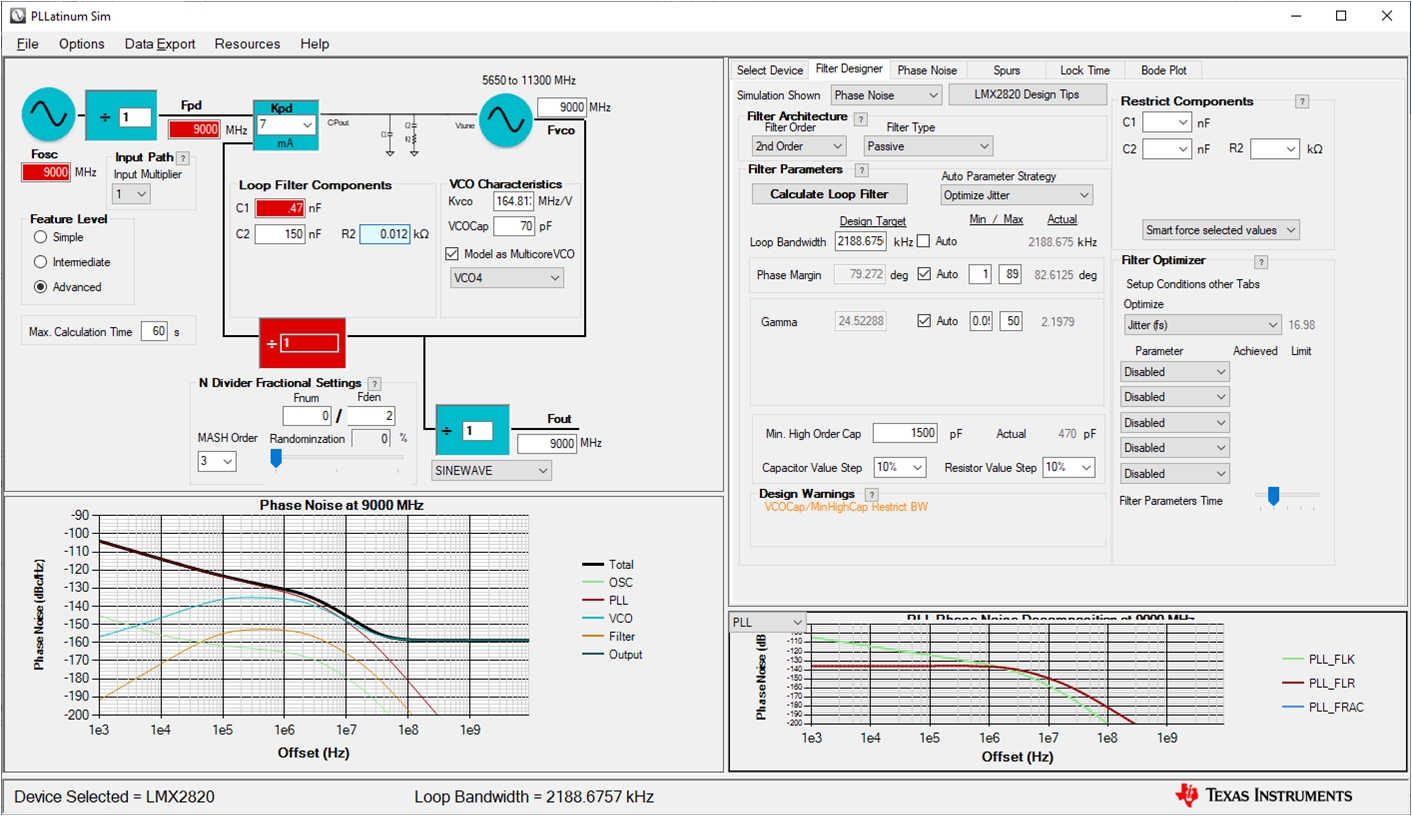
Task: Click the VCO sine wave icon
Action: point(506,121)
